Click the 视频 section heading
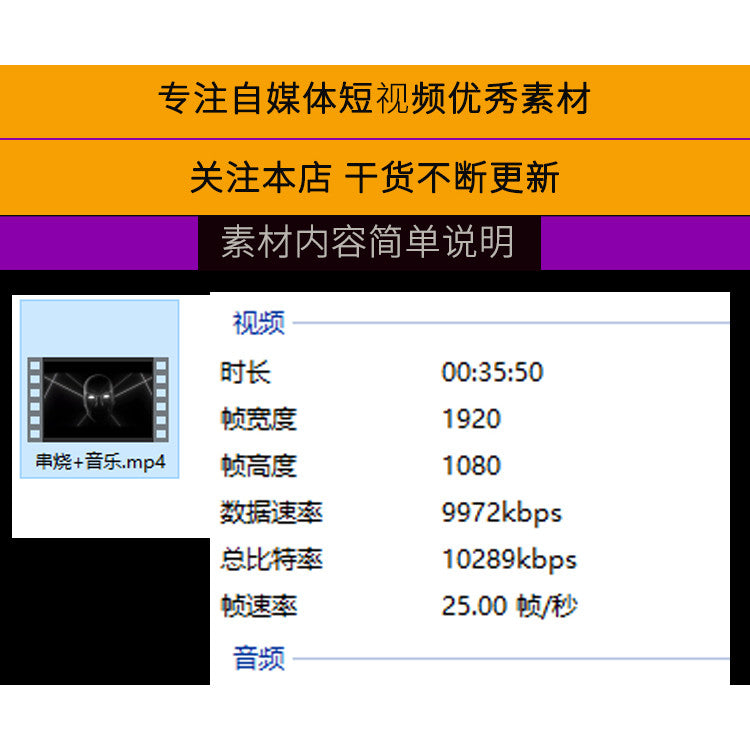 point(259,323)
